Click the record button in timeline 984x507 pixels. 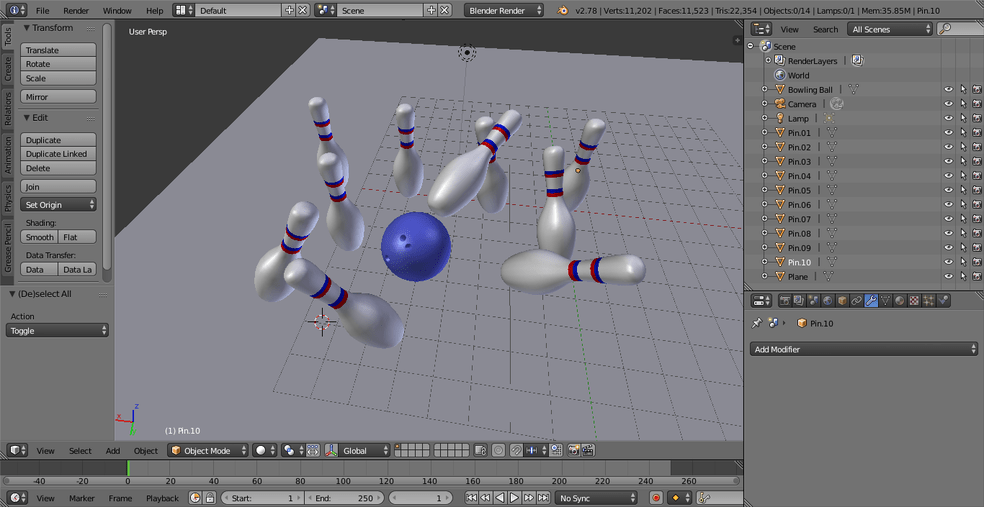click(656, 498)
